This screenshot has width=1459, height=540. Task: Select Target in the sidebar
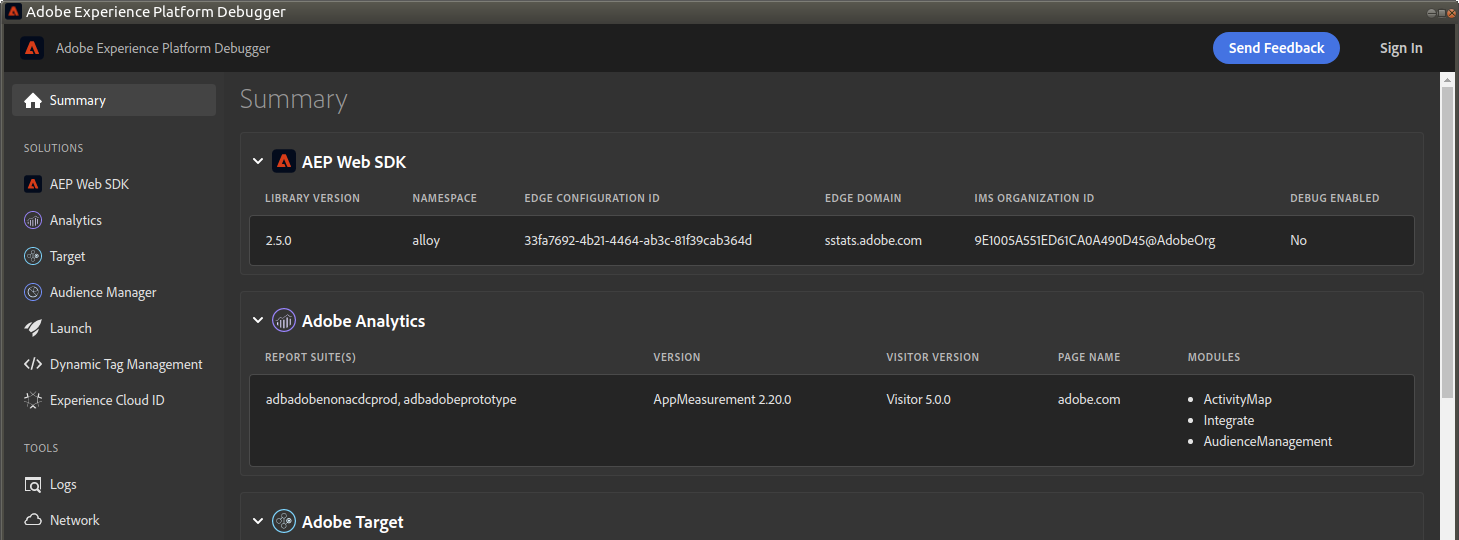tap(114, 256)
